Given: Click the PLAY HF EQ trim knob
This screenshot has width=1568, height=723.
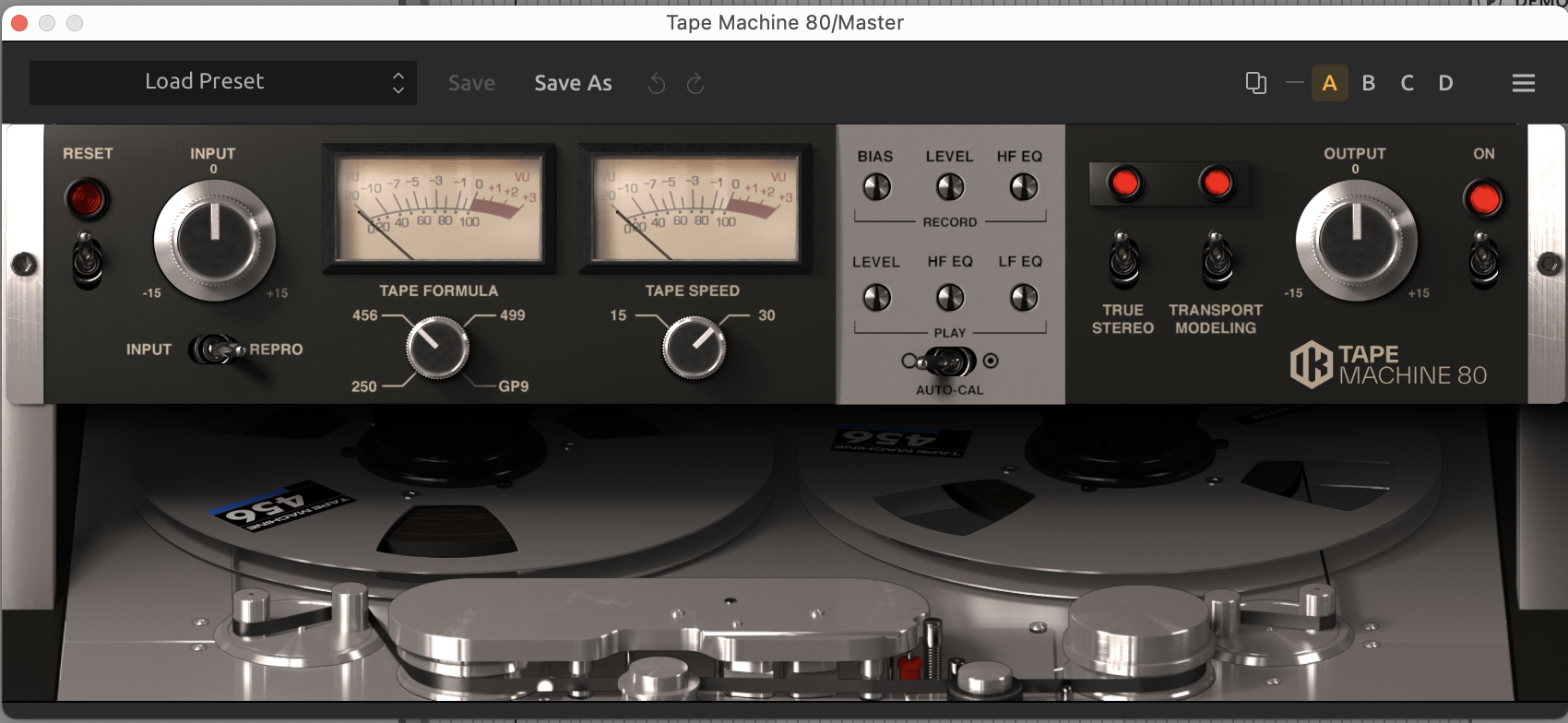Looking at the screenshot, I should (x=950, y=297).
